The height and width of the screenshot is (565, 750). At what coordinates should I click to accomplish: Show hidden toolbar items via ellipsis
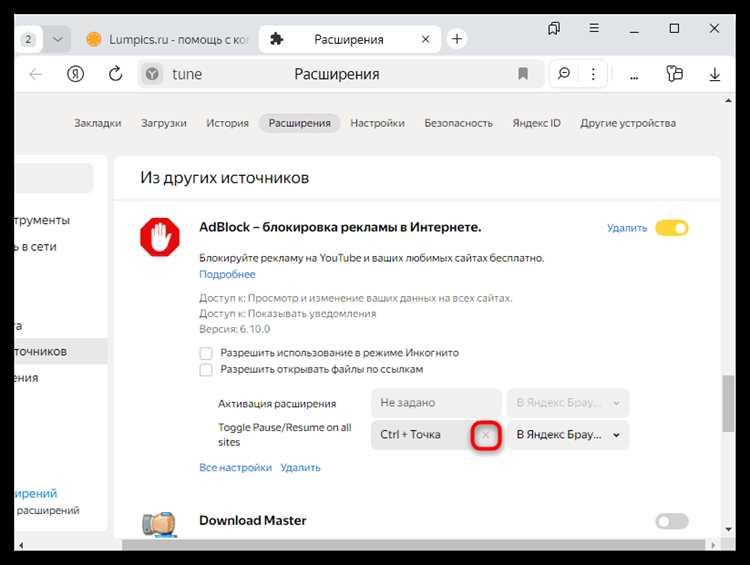coord(634,77)
